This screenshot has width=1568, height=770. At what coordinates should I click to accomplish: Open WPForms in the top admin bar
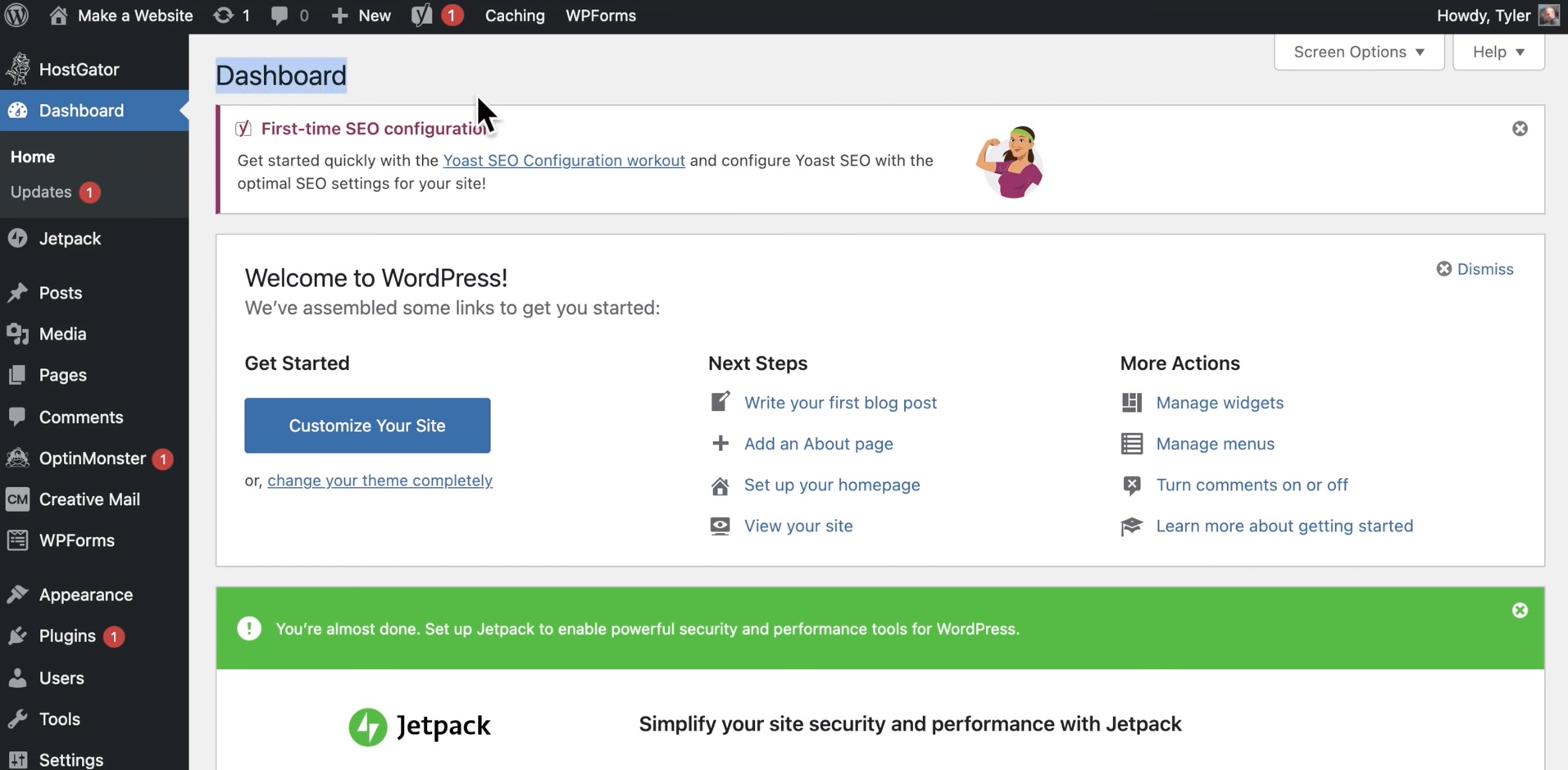point(601,16)
